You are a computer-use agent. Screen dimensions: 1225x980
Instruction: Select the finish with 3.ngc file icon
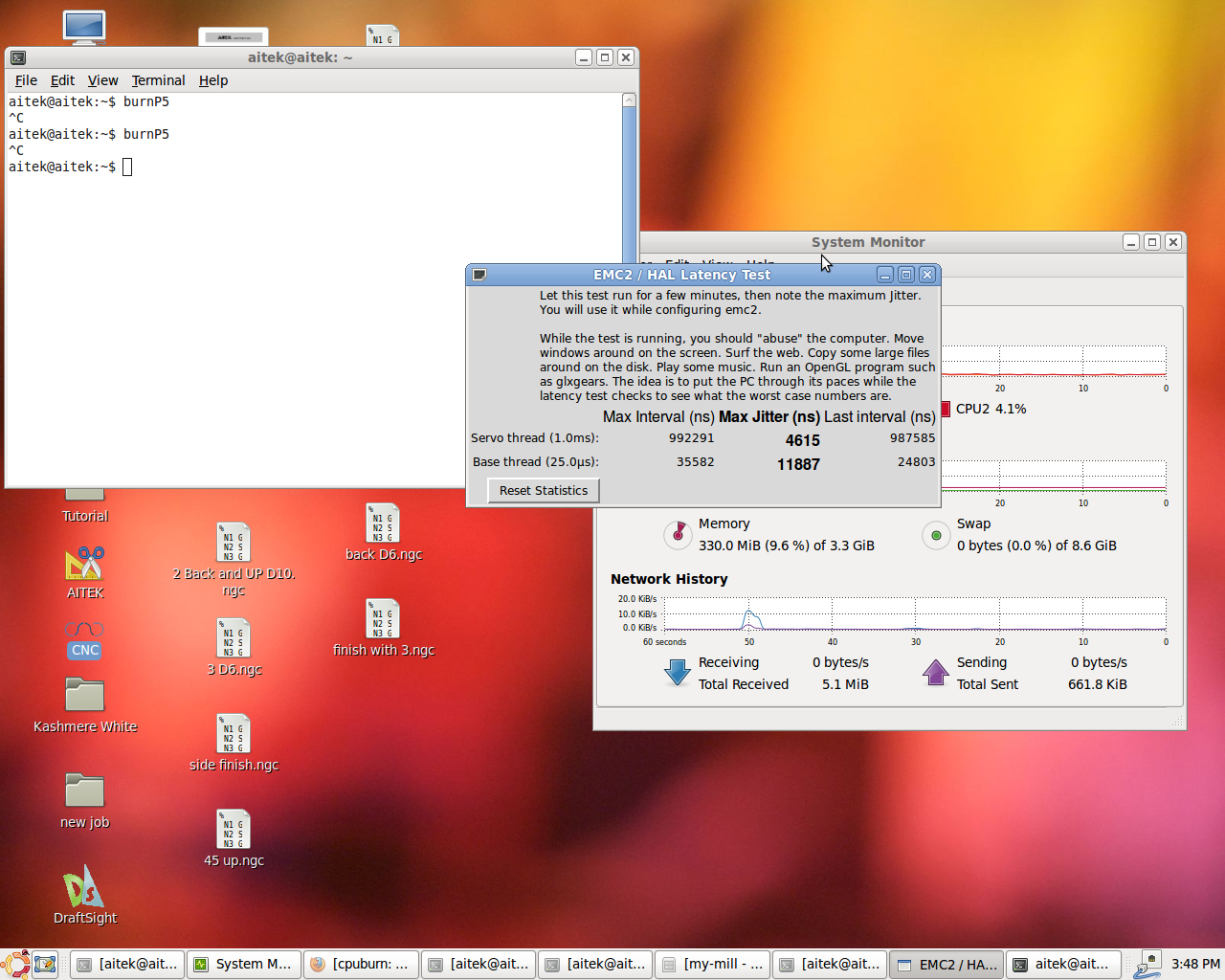click(x=383, y=618)
